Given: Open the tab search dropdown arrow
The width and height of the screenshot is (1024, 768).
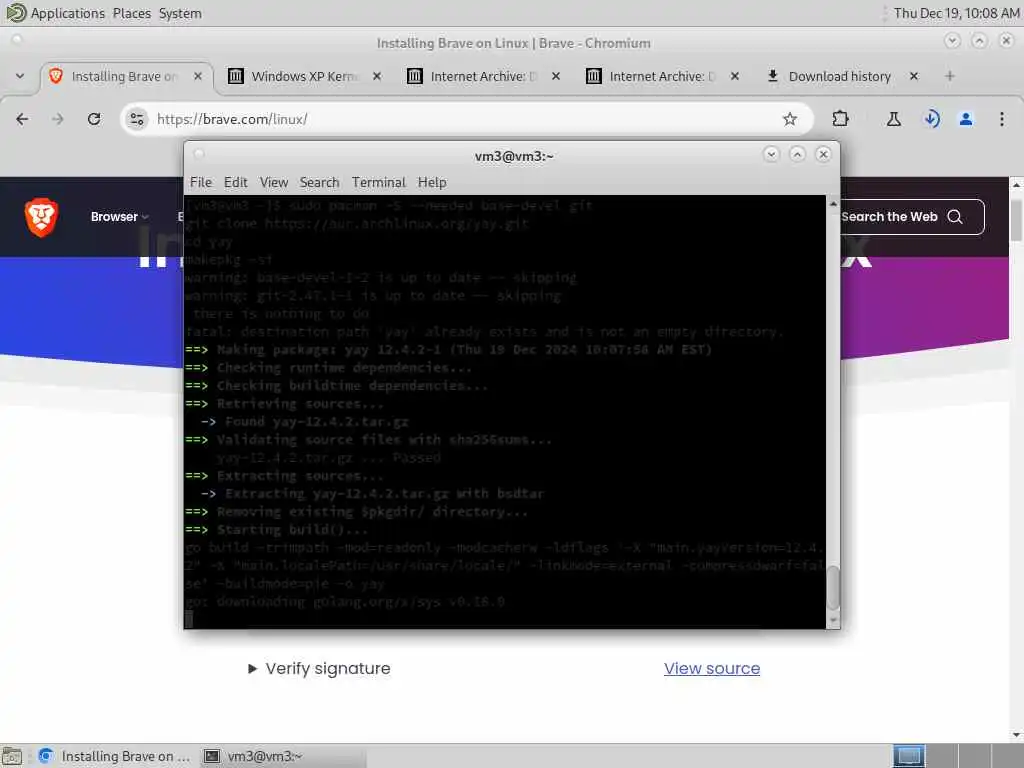Looking at the screenshot, I should pos(20,76).
